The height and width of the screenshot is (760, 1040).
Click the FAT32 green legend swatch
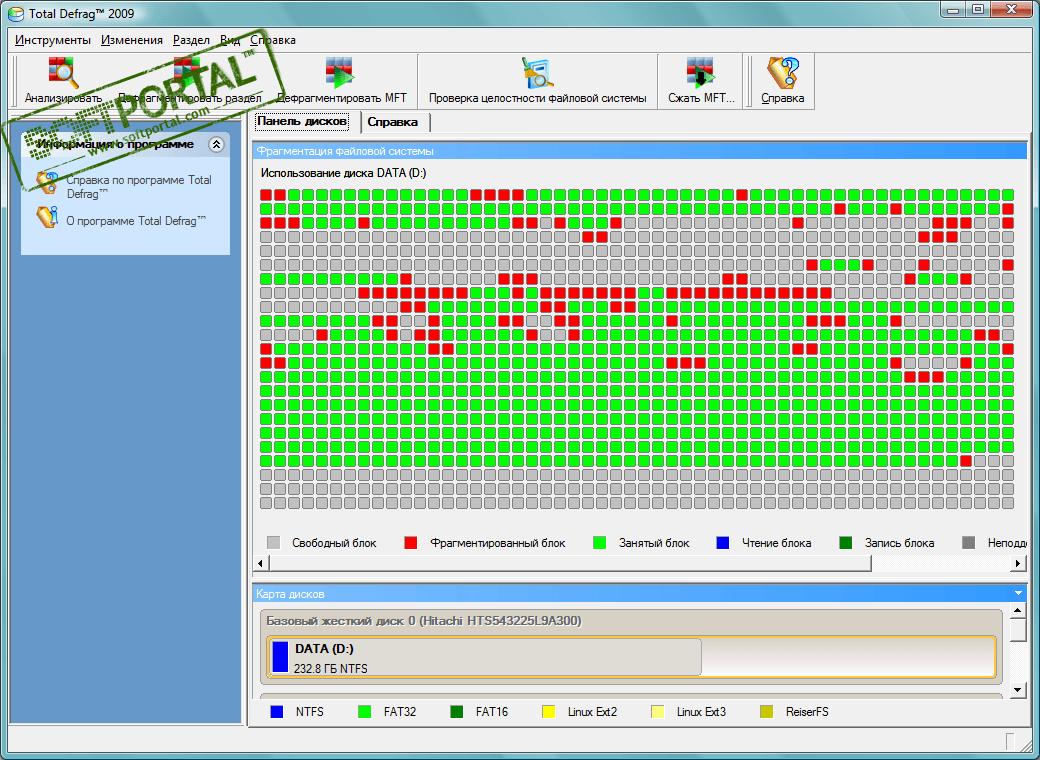[364, 712]
